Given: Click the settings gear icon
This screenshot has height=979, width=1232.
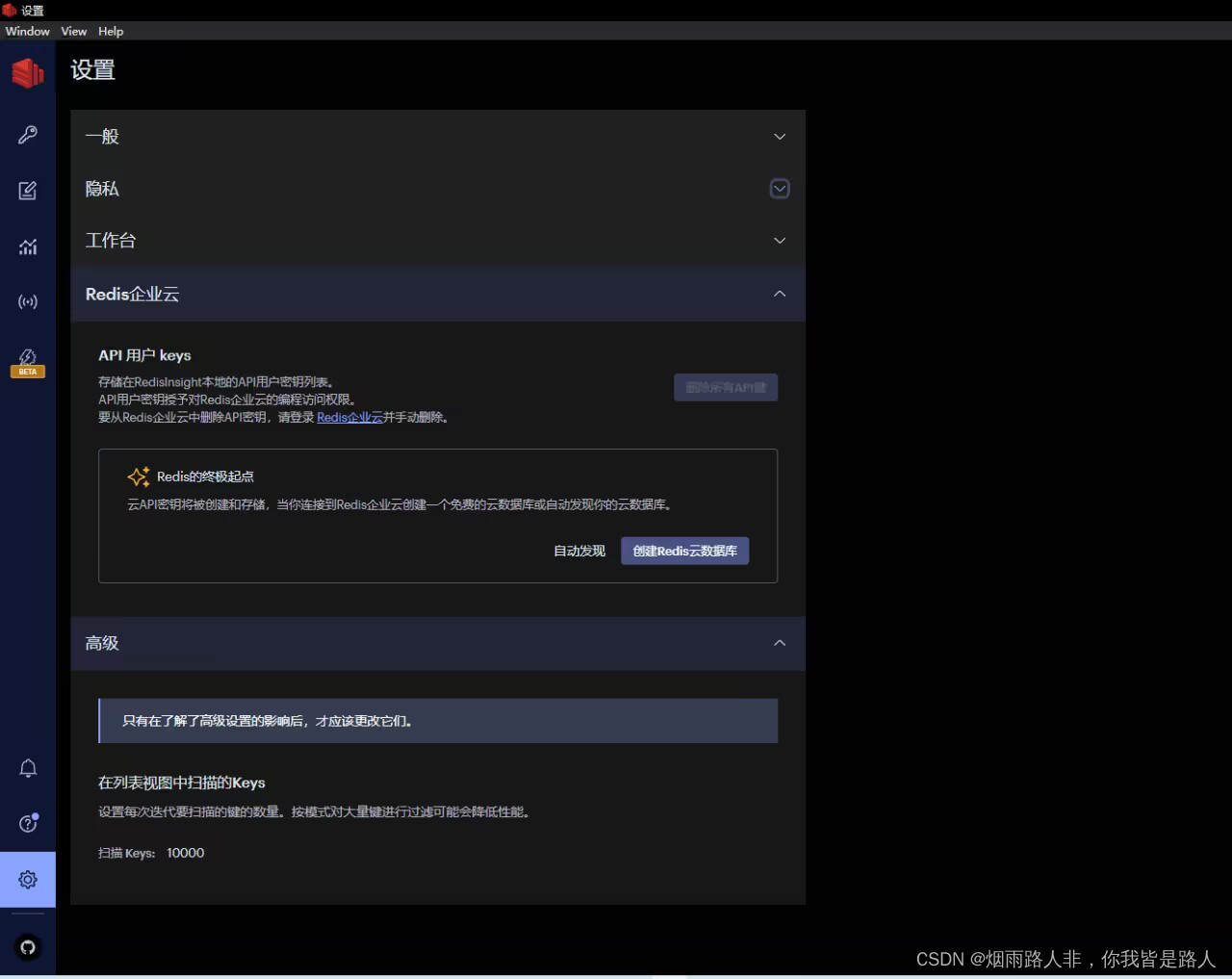Looking at the screenshot, I should [28, 879].
